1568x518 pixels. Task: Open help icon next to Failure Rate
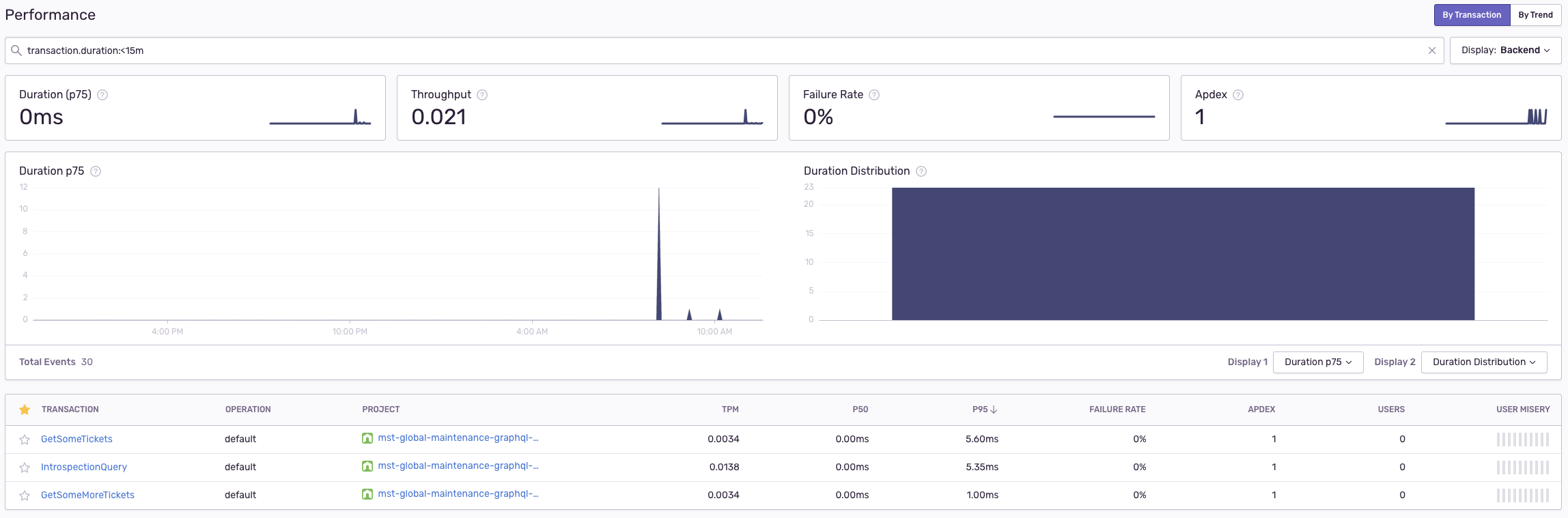tap(874, 95)
